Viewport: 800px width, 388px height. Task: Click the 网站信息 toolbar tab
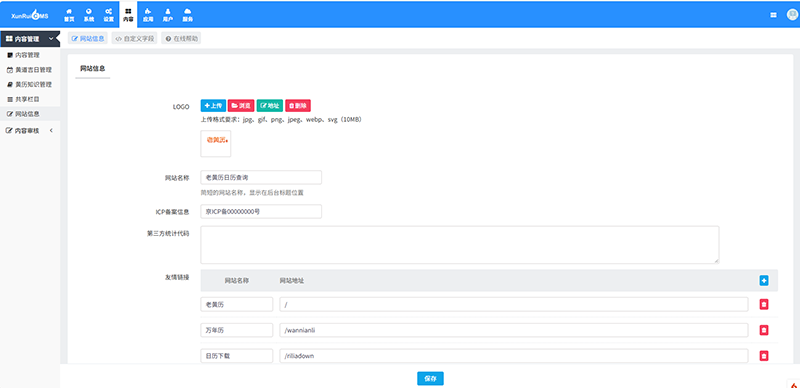(x=88, y=38)
